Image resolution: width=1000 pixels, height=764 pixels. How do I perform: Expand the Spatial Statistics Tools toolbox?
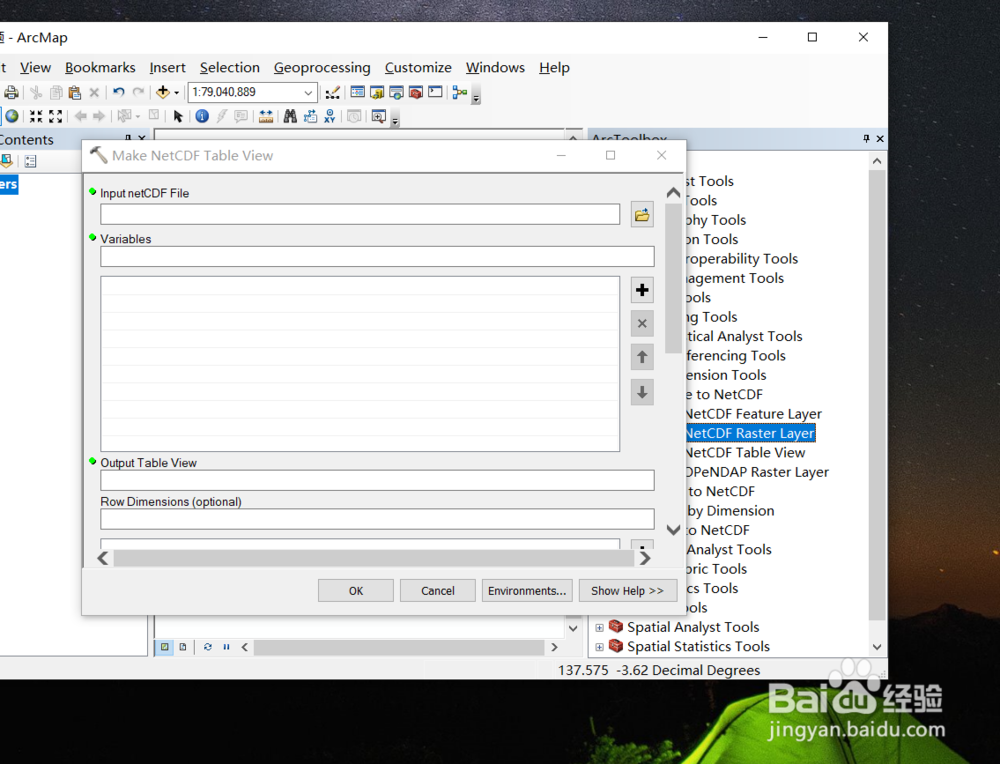click(x=599, y=647)
